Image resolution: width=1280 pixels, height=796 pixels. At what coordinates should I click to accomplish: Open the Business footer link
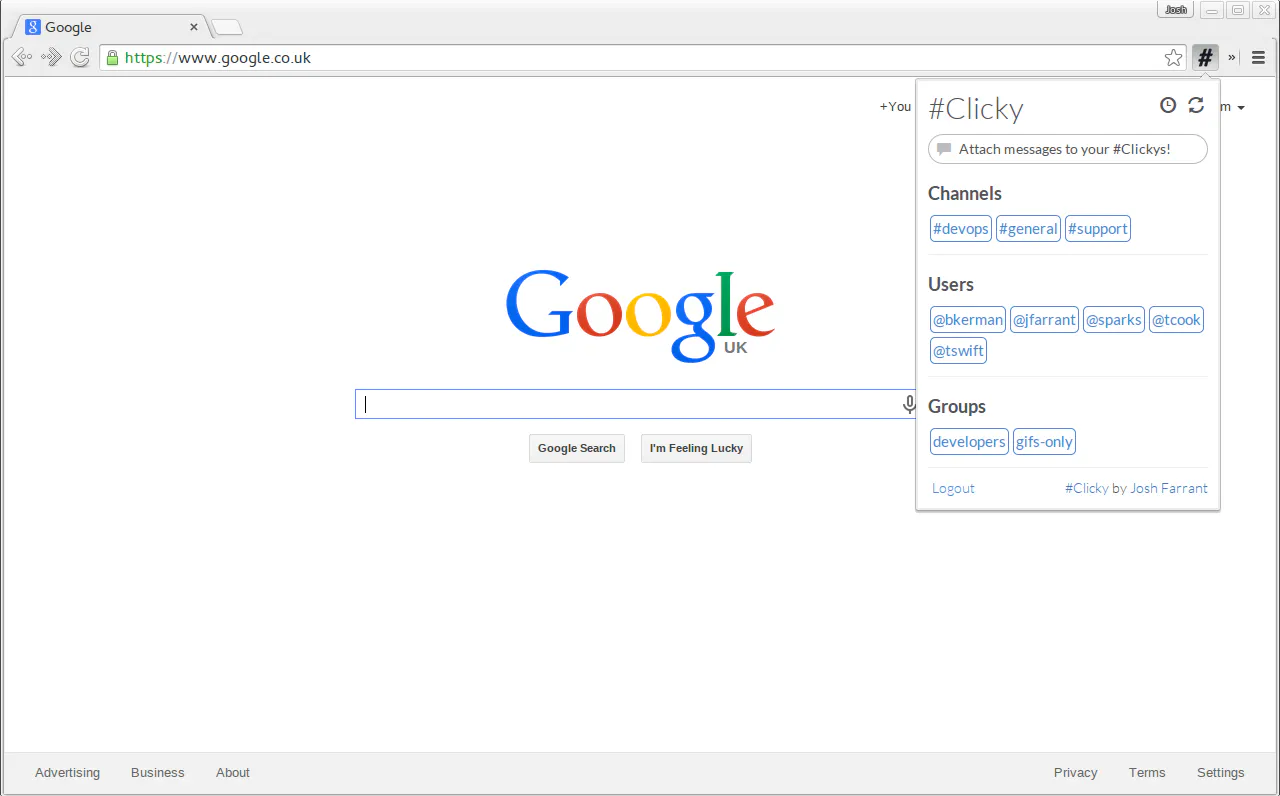point(157,773)
